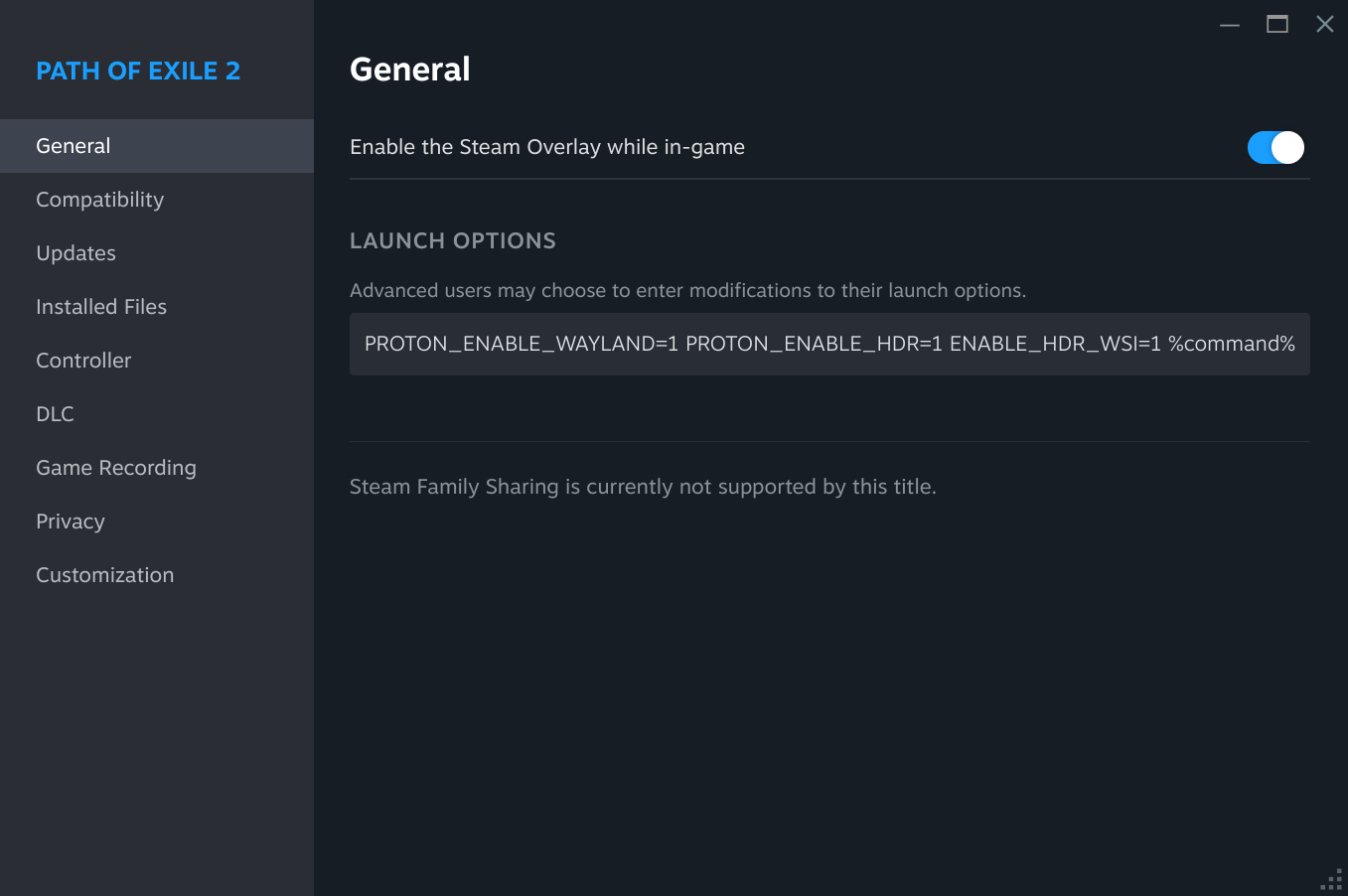This screenshot has width=1348, height=896.
Task: Click the Steam Family Sharing notice text
Action: (643, 487)
